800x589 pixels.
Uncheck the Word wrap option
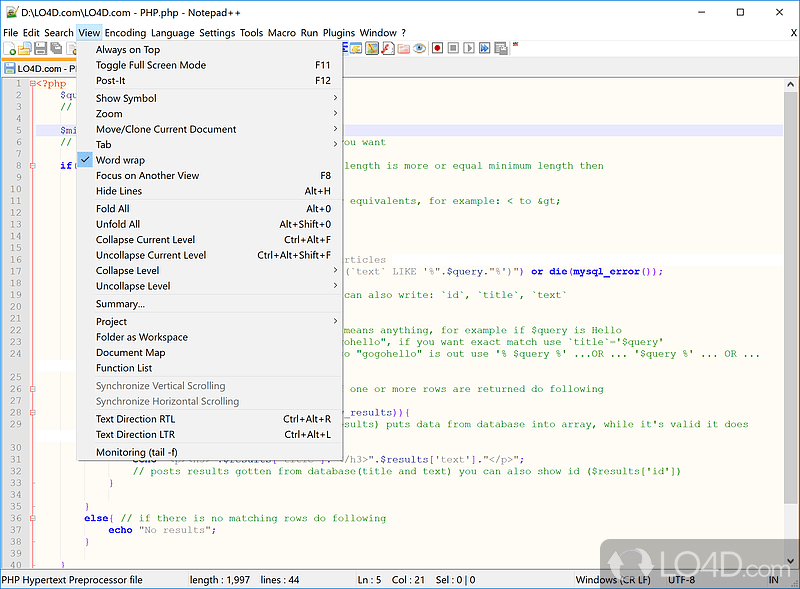tap(209, 160)
